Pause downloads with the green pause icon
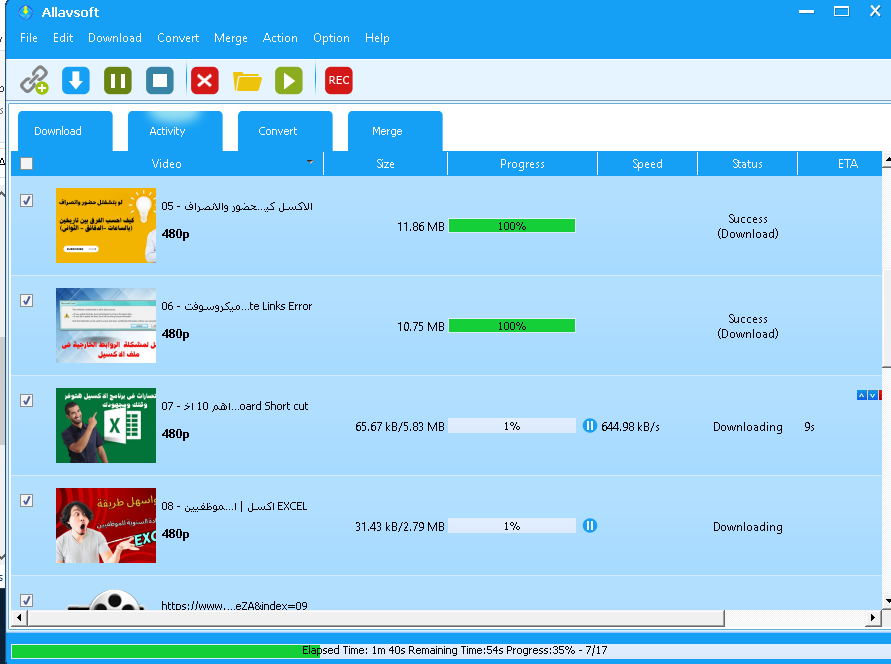Screen dimensions: 891x664 click(118, 80)
